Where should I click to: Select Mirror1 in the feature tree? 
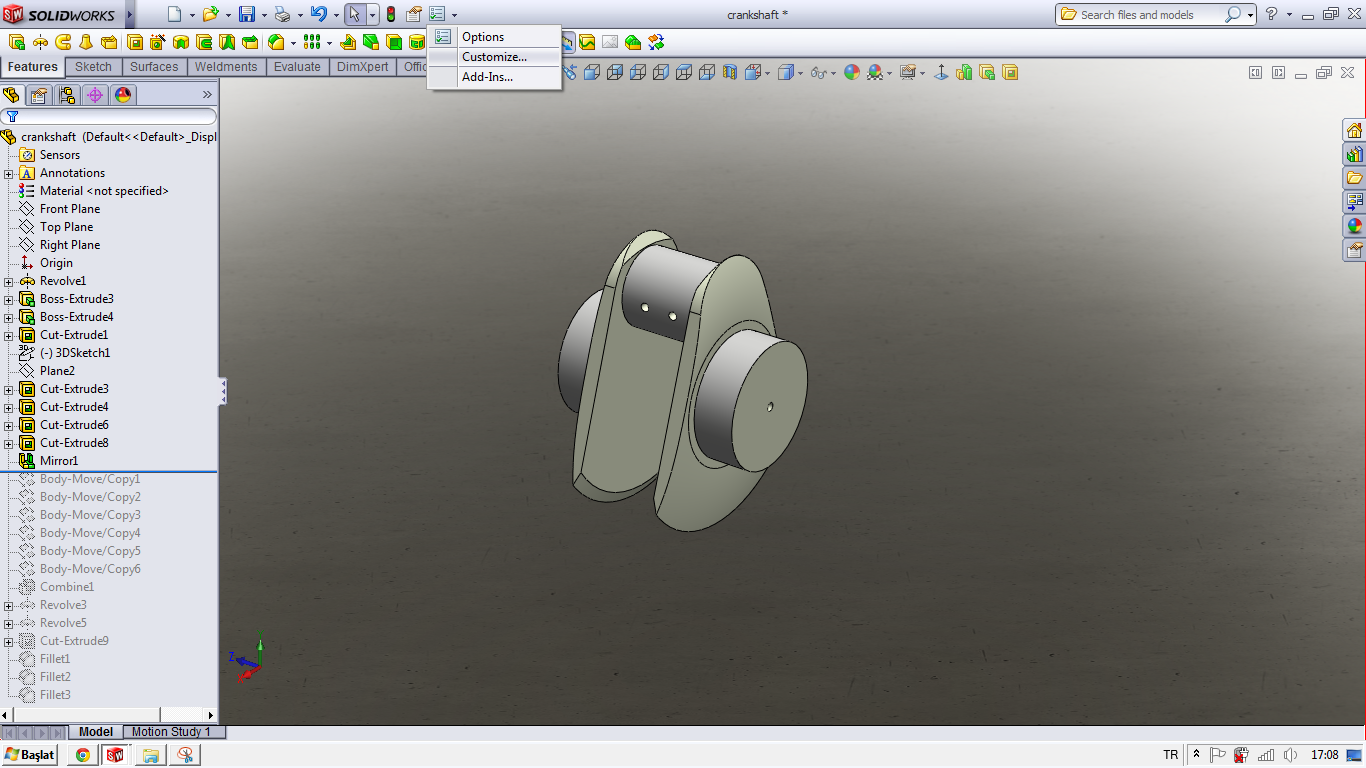tap(58, 461)
